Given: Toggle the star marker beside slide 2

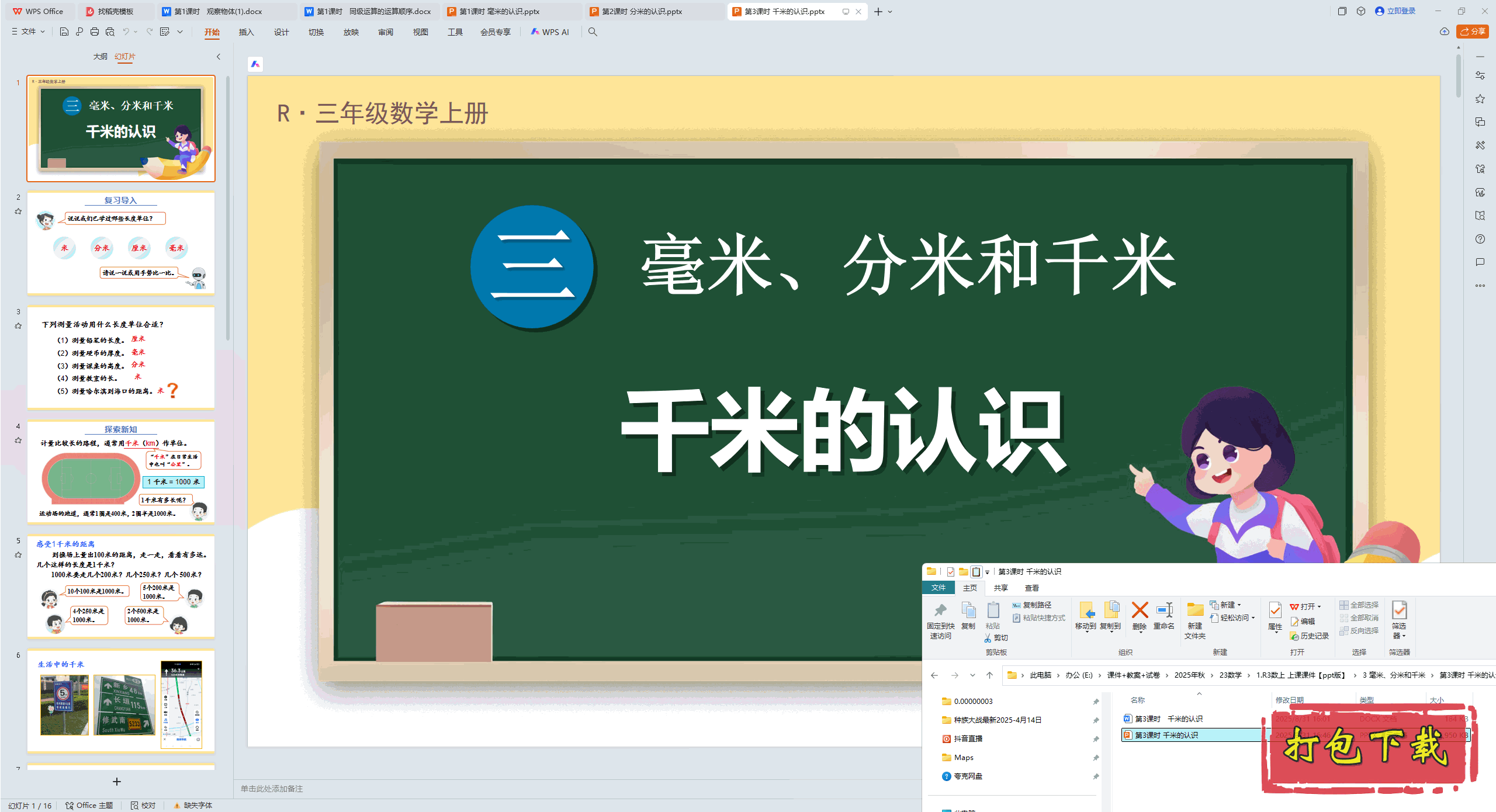Looking at the screenshot, I should [18, 211].
